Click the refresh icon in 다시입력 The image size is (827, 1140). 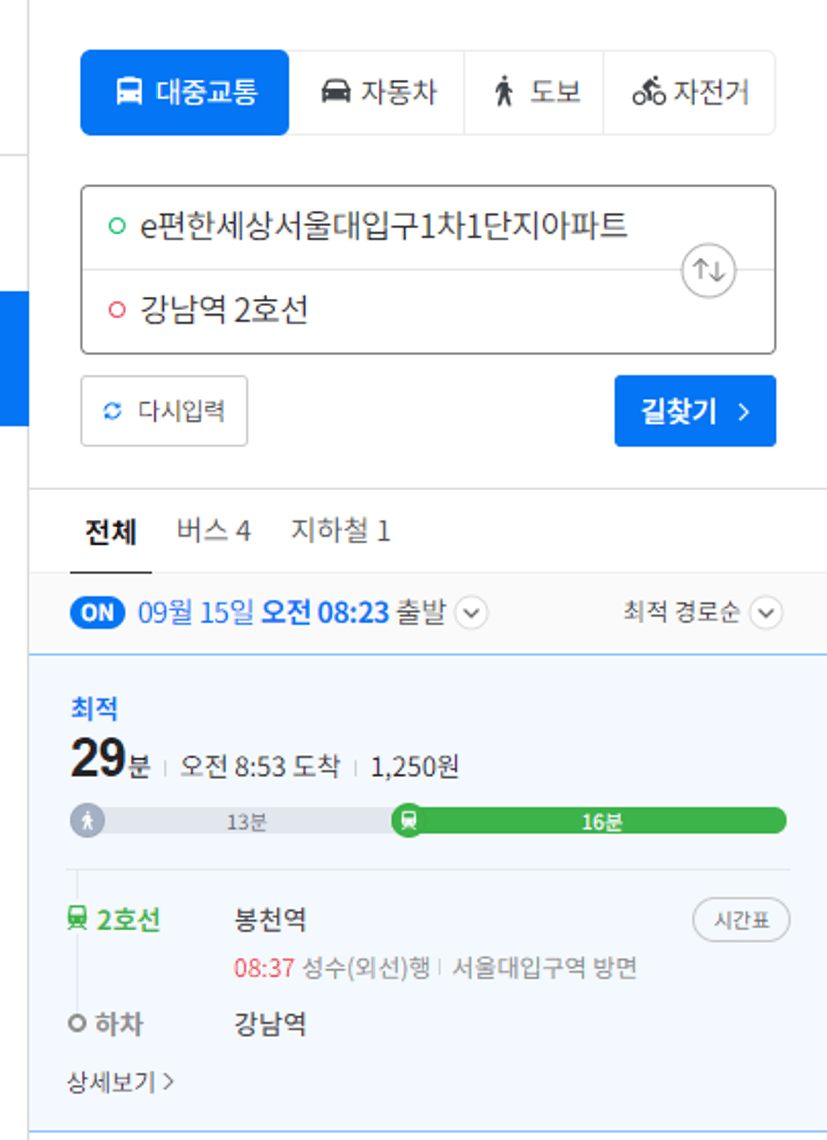pos(112,411)
